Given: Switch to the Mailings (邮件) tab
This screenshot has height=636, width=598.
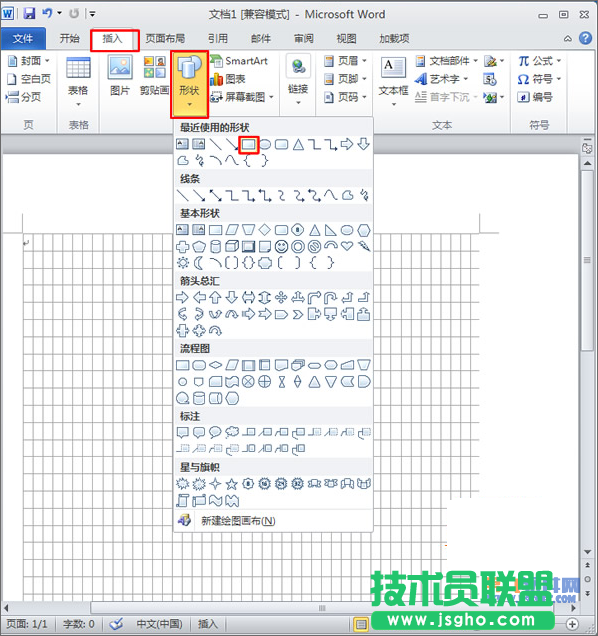Looking at the screenshot, I should (x=261, y=39).
